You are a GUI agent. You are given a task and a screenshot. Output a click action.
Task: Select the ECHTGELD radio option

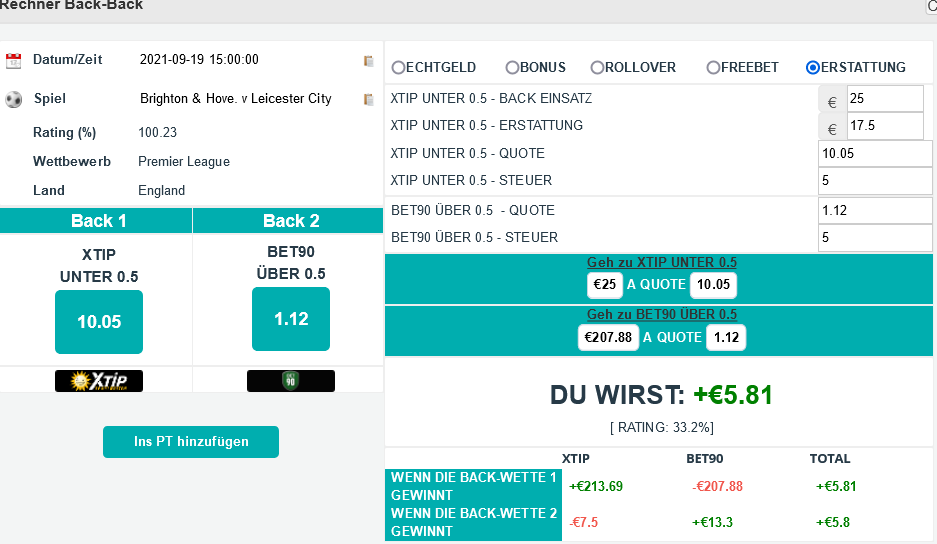point(398,68)
